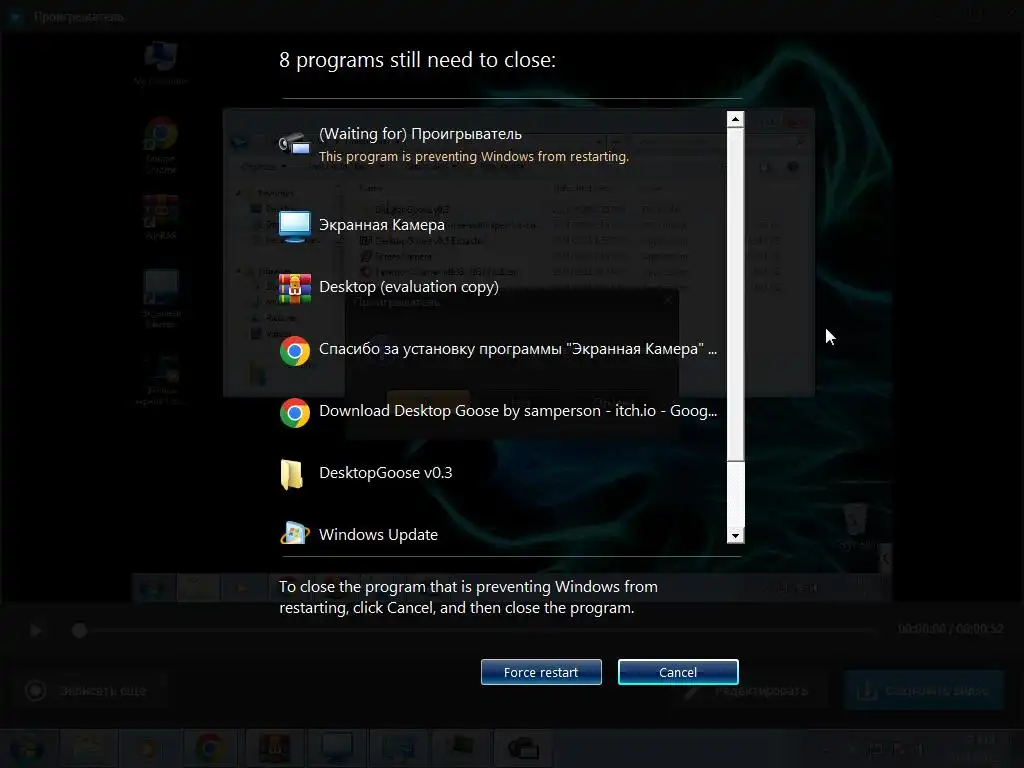The height and width of the screenshot is (768, 1024).
Task: Select Download Desktop Goose by samperson text
Action: point(518,411)
